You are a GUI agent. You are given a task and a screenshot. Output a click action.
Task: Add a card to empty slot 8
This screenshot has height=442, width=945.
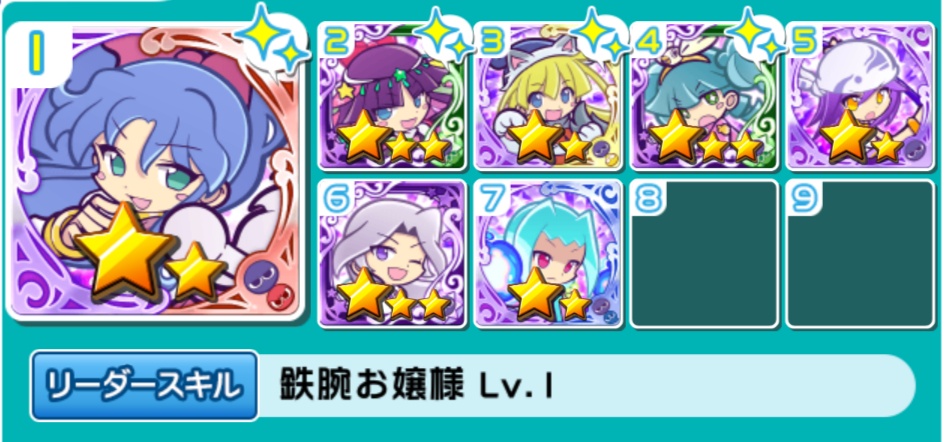click(704, 253)
